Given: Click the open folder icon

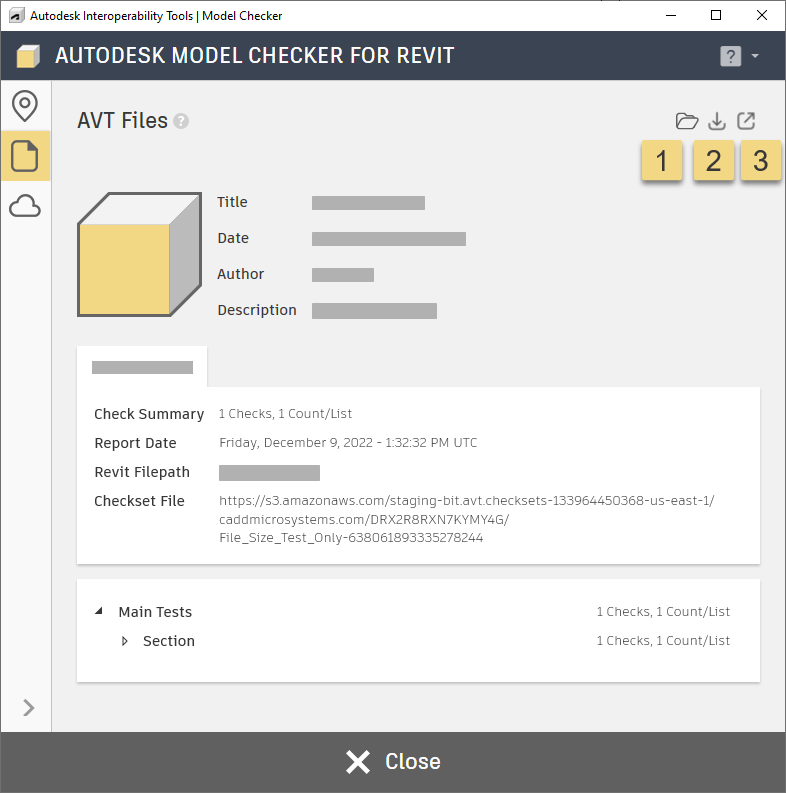Looking at the screenshot, I should 686,121.
